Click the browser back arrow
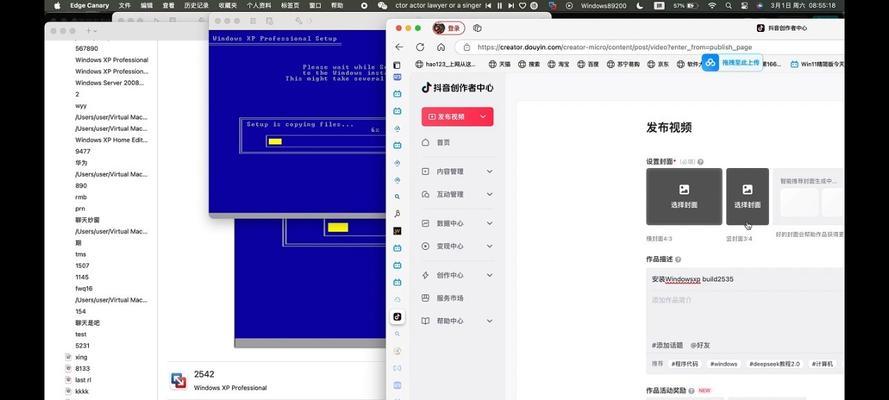The width and height of the screenshot is (889, 400). (x=399, y=47)
